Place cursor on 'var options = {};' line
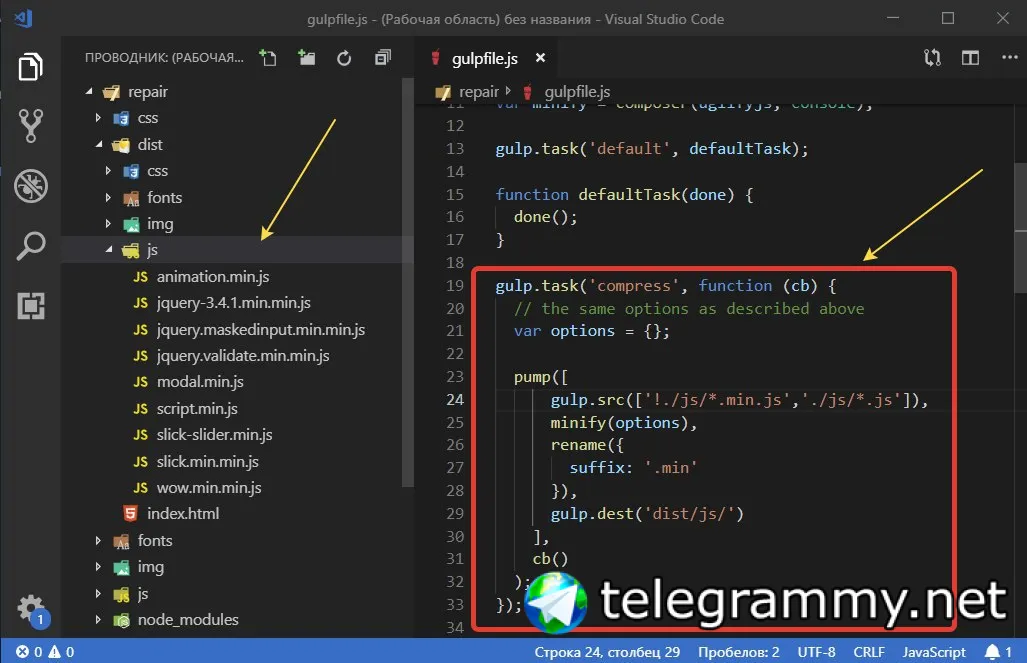Screen dimensions: 1027x663 coord(591,331)
